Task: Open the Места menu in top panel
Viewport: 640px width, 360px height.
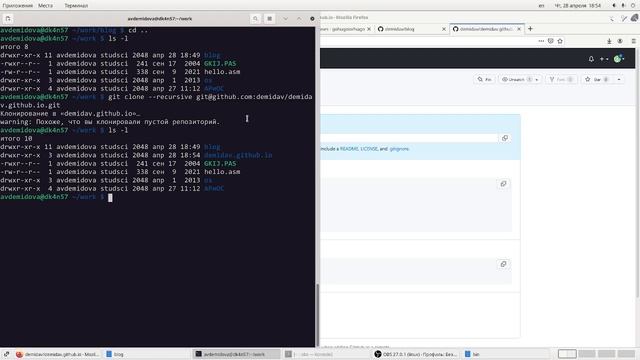Action: [45, 6]
